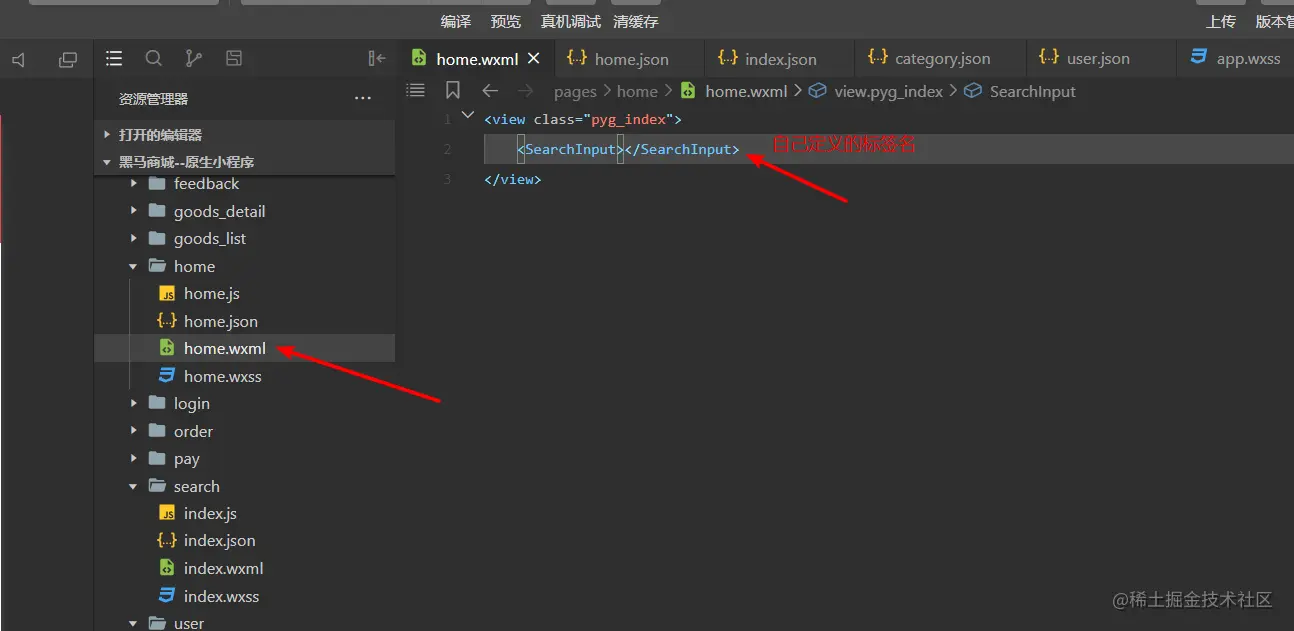
Task: Expand the pay folder
Action: (x=134, y=459)
